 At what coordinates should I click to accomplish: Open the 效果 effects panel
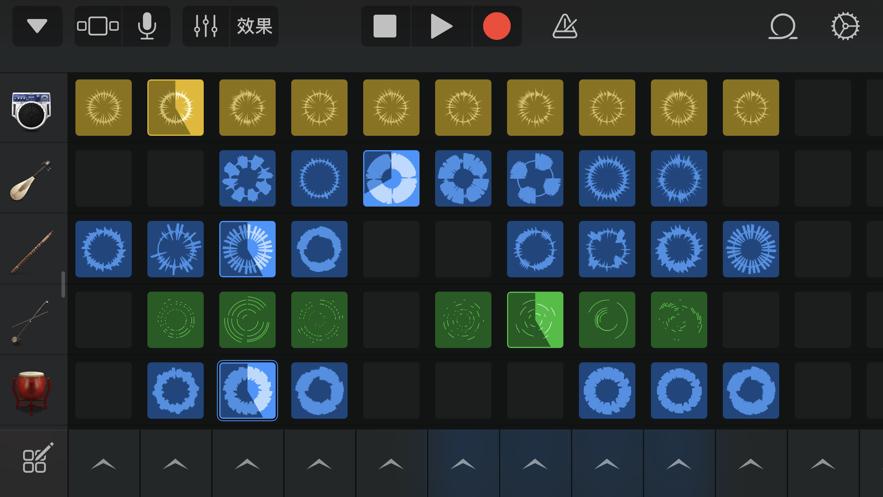[x=254, y=27]
